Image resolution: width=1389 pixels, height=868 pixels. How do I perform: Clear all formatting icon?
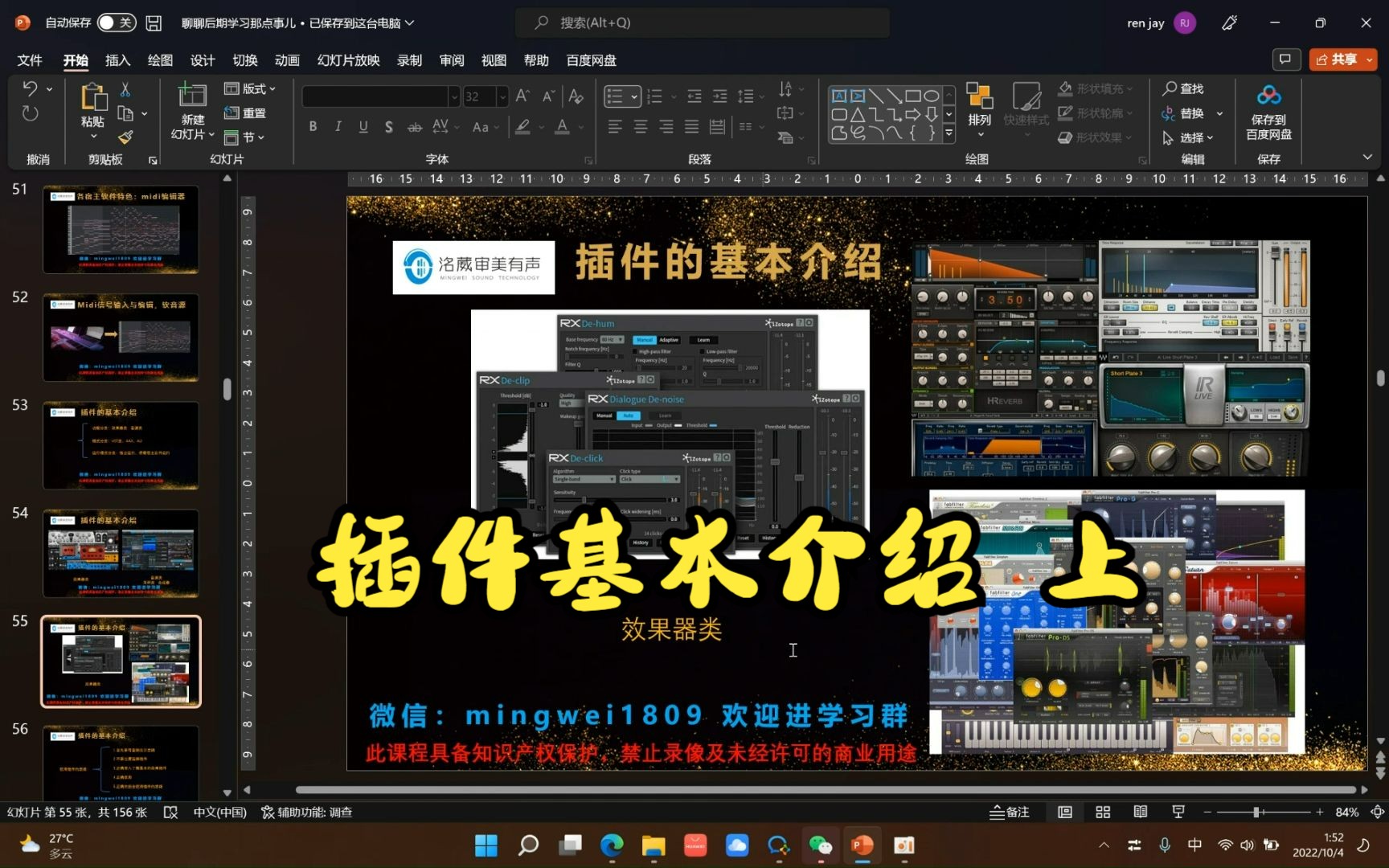point(576,96)
